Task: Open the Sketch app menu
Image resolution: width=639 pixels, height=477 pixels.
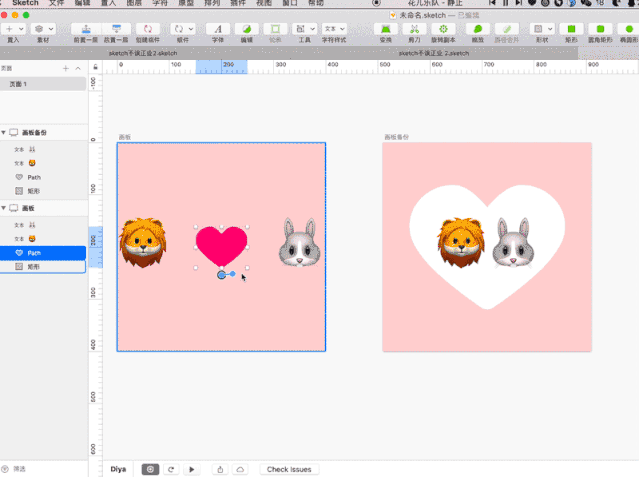Action: click(x=25, y=3)
